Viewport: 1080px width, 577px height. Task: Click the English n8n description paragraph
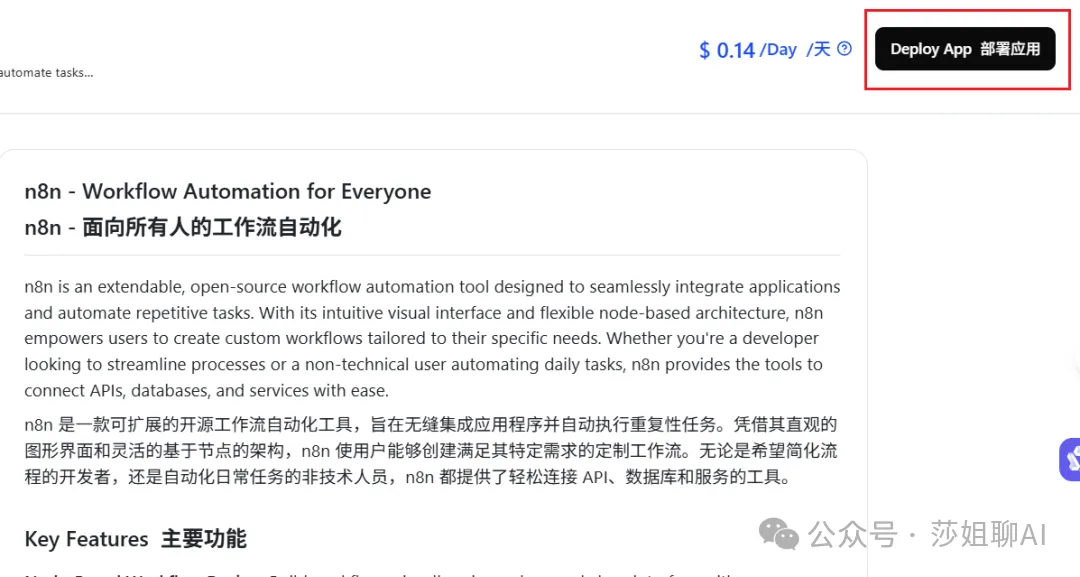(432, 338)
